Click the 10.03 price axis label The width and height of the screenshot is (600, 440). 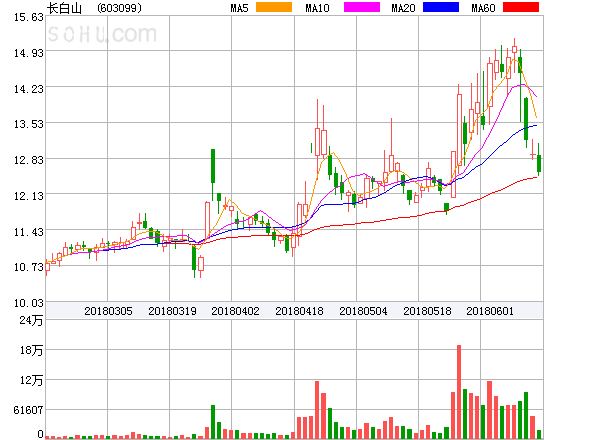coord(29,303)
